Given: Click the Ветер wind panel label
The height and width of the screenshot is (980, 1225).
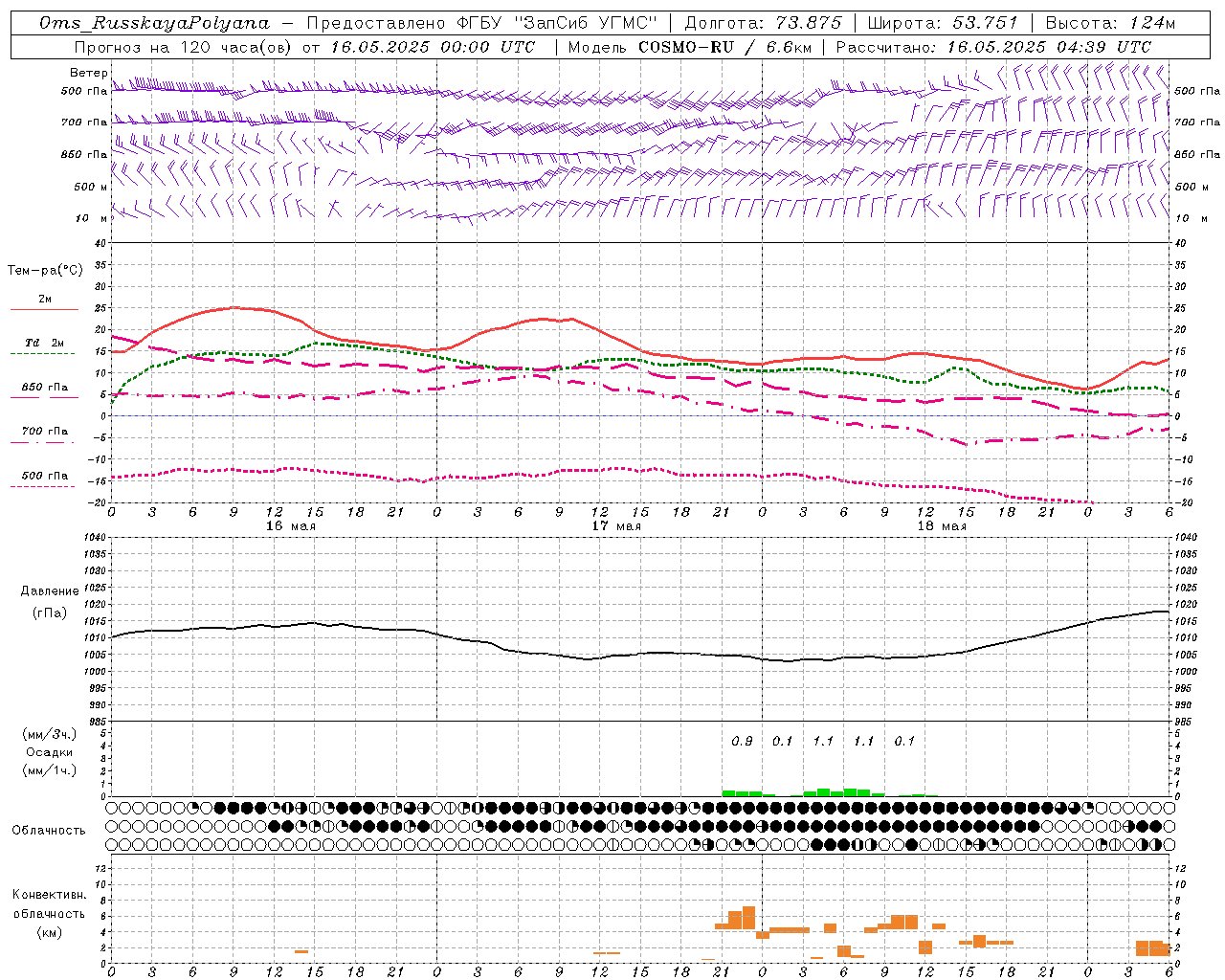Looking at the screenshot, I should [88, 73].
